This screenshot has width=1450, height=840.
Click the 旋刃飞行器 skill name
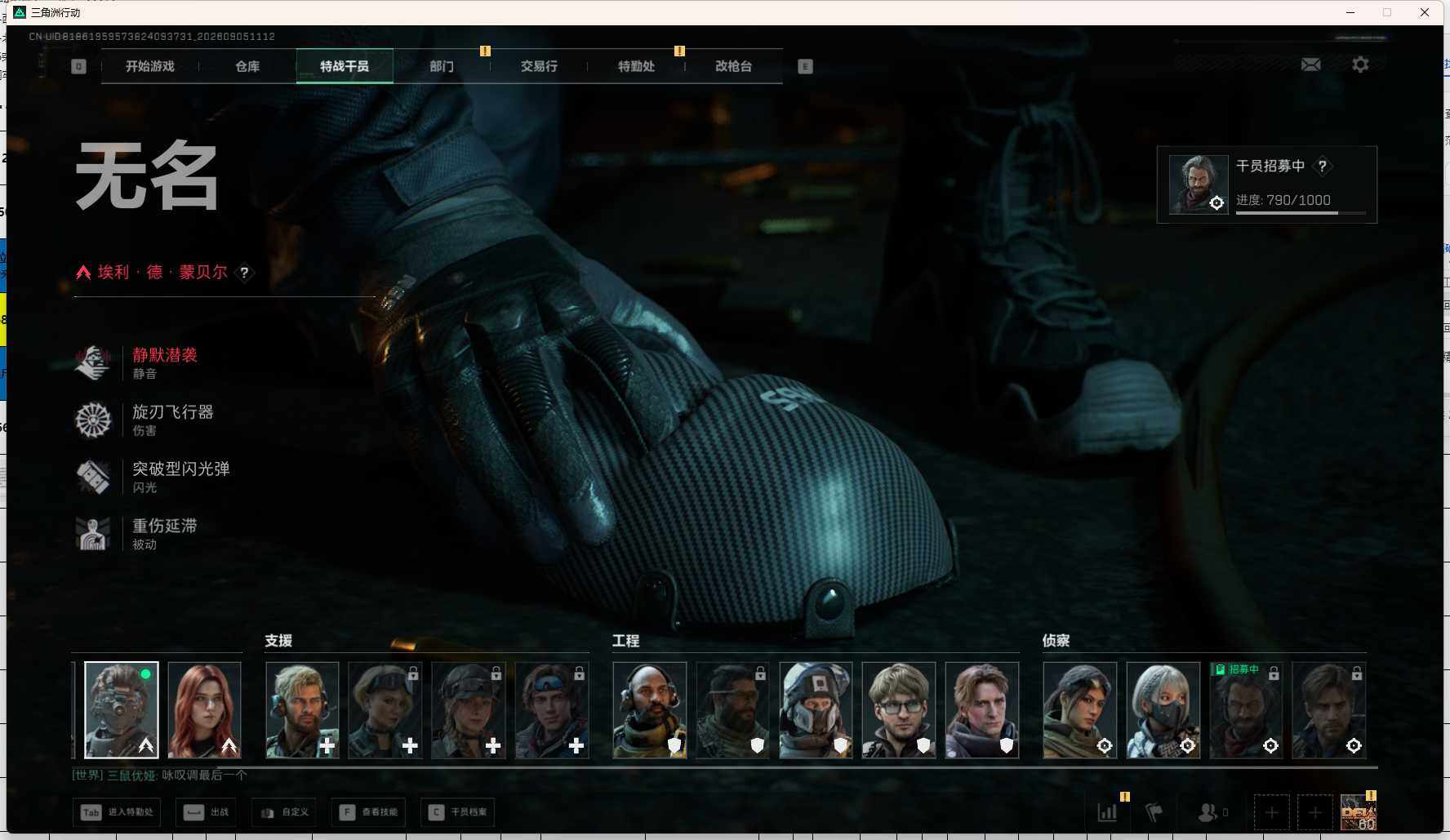173,412
